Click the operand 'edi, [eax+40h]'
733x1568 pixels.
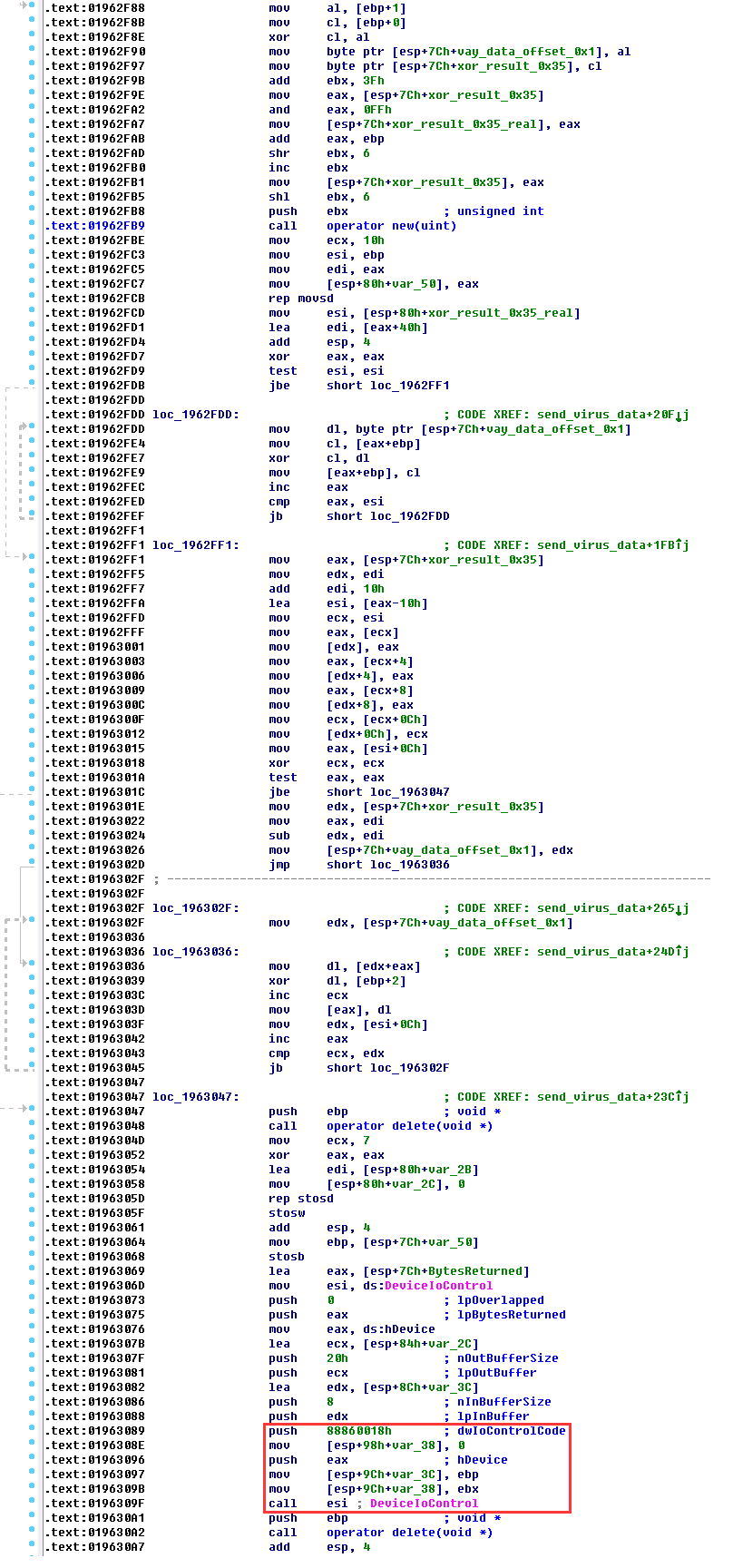coord(377,328)
